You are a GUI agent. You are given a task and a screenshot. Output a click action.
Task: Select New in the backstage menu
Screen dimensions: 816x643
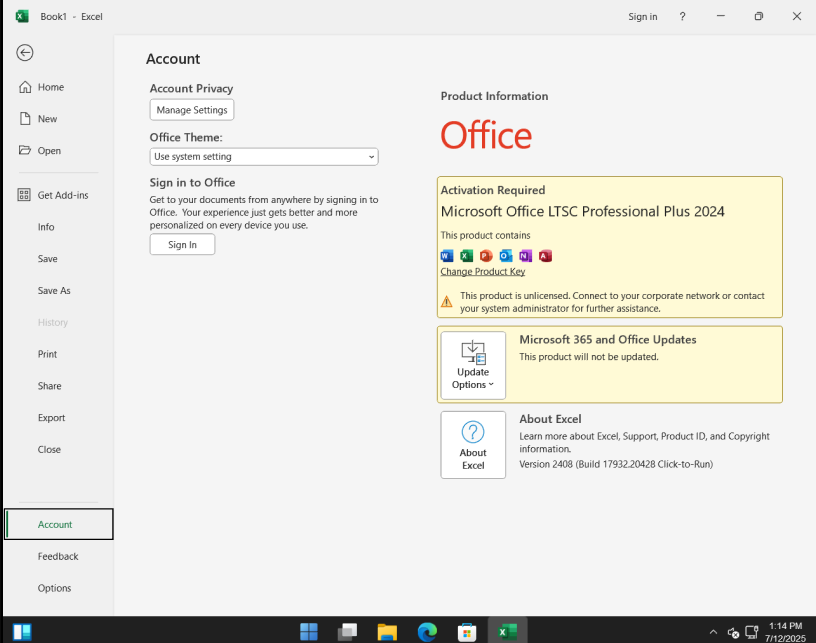tap(58, 119)
